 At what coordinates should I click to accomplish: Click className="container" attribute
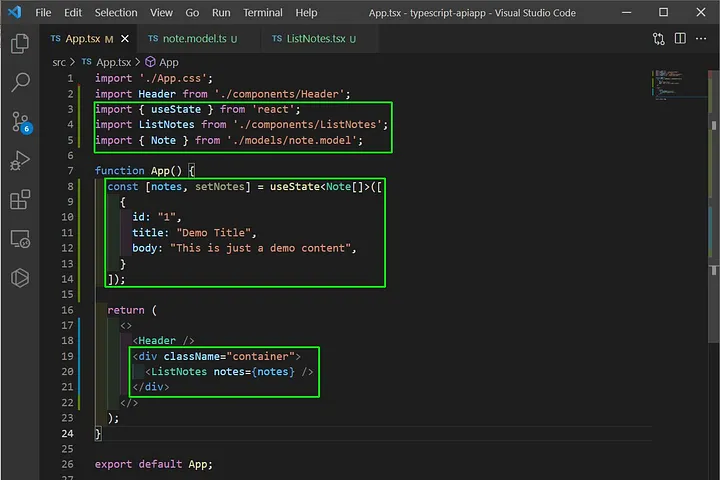229,356
